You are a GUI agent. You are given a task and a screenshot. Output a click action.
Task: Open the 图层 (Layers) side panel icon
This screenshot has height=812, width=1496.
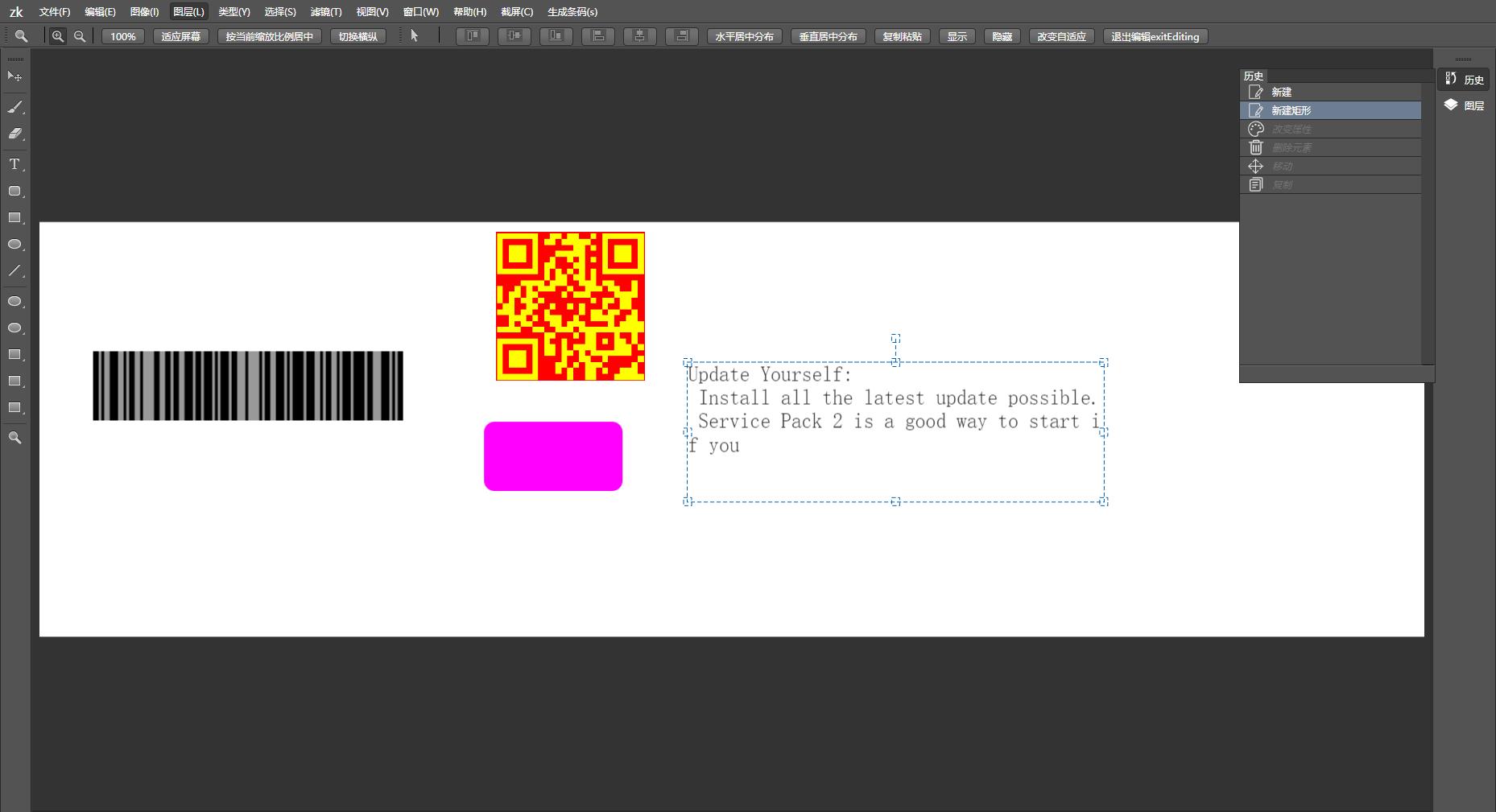click(x=1464, y=105)
